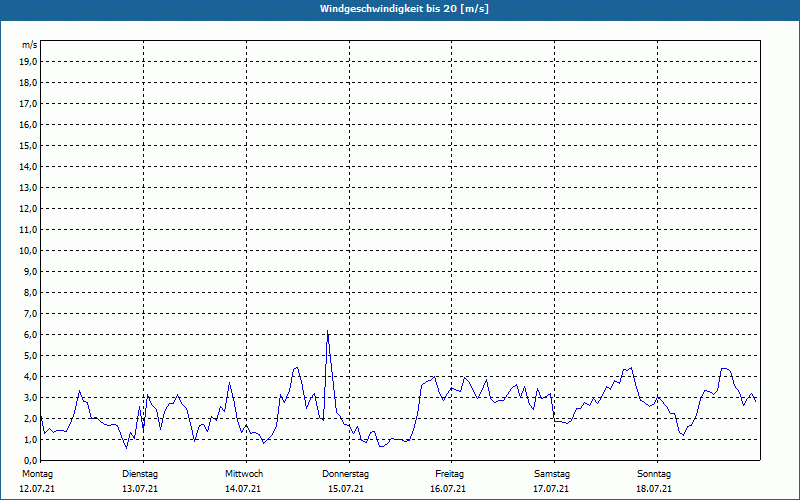
Task: Click the 10,0 value on the y-axis
Action: tap(29, 250)
